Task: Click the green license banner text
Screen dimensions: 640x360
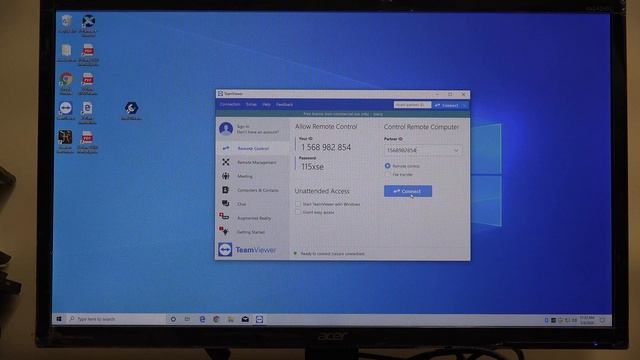Action: (343, 114)
